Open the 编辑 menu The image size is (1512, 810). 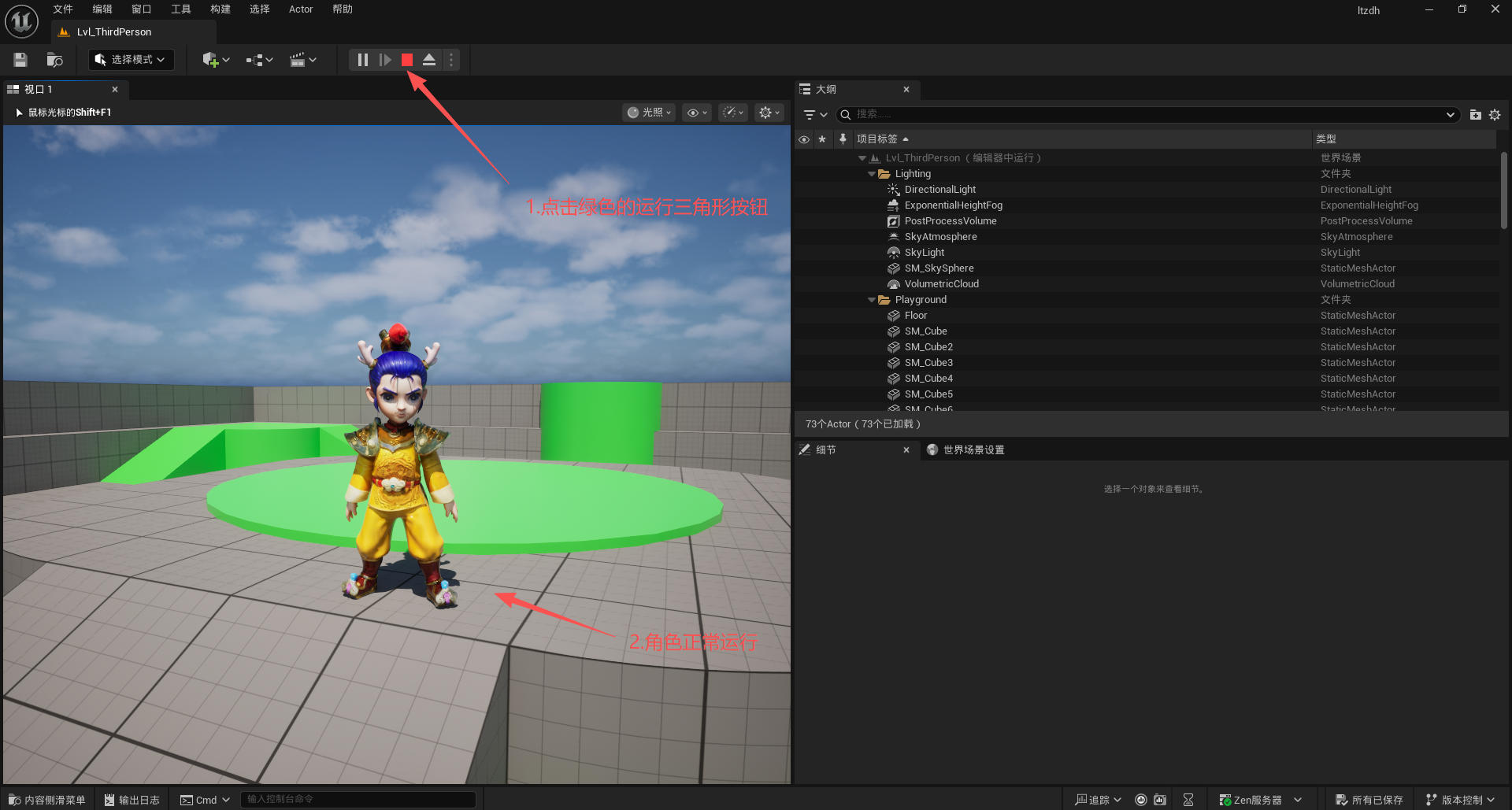tap(102, 9)
